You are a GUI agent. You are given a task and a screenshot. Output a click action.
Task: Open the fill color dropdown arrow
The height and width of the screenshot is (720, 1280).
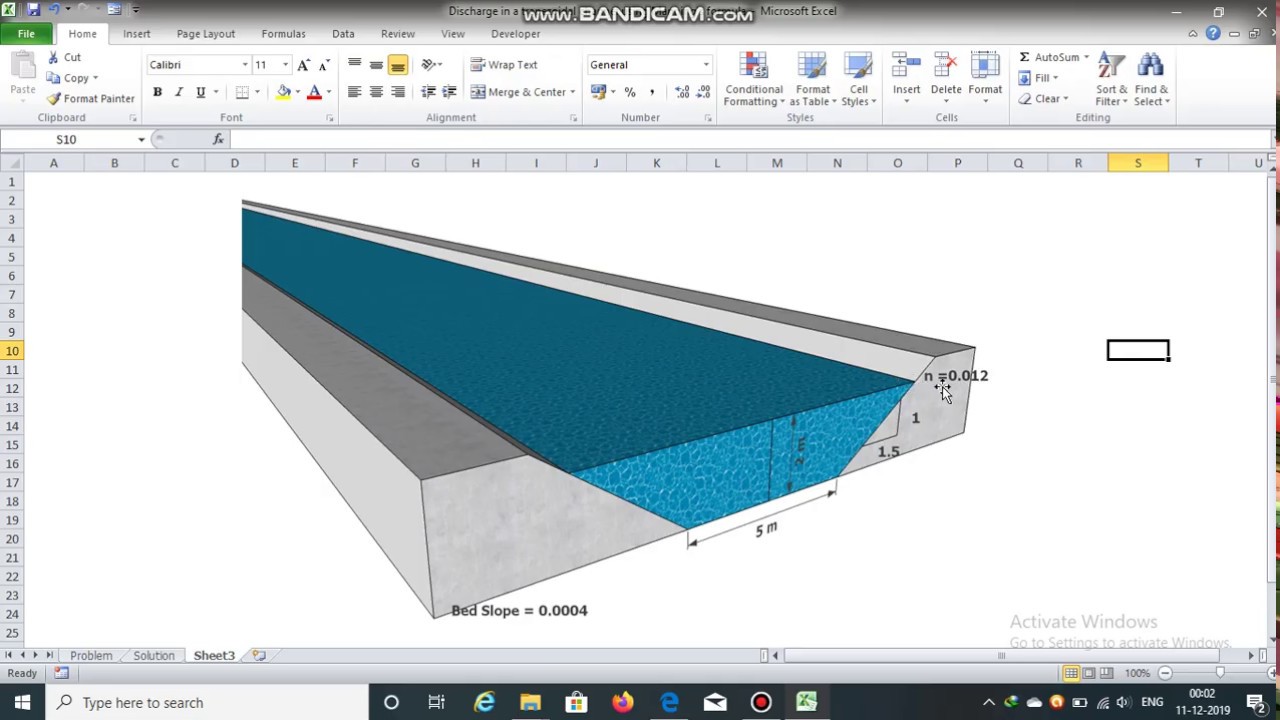(x=297, y=92)
